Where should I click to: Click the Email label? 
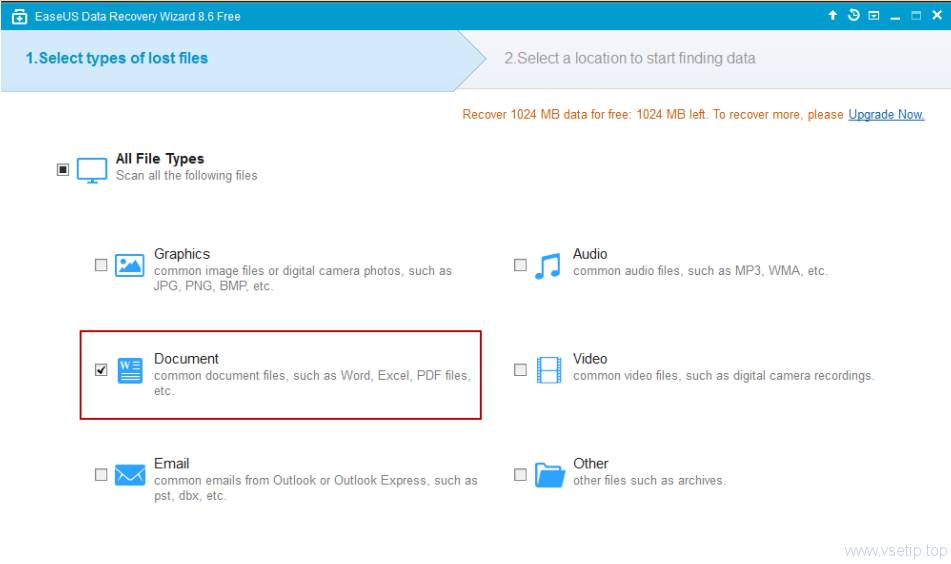click(172, 463)
